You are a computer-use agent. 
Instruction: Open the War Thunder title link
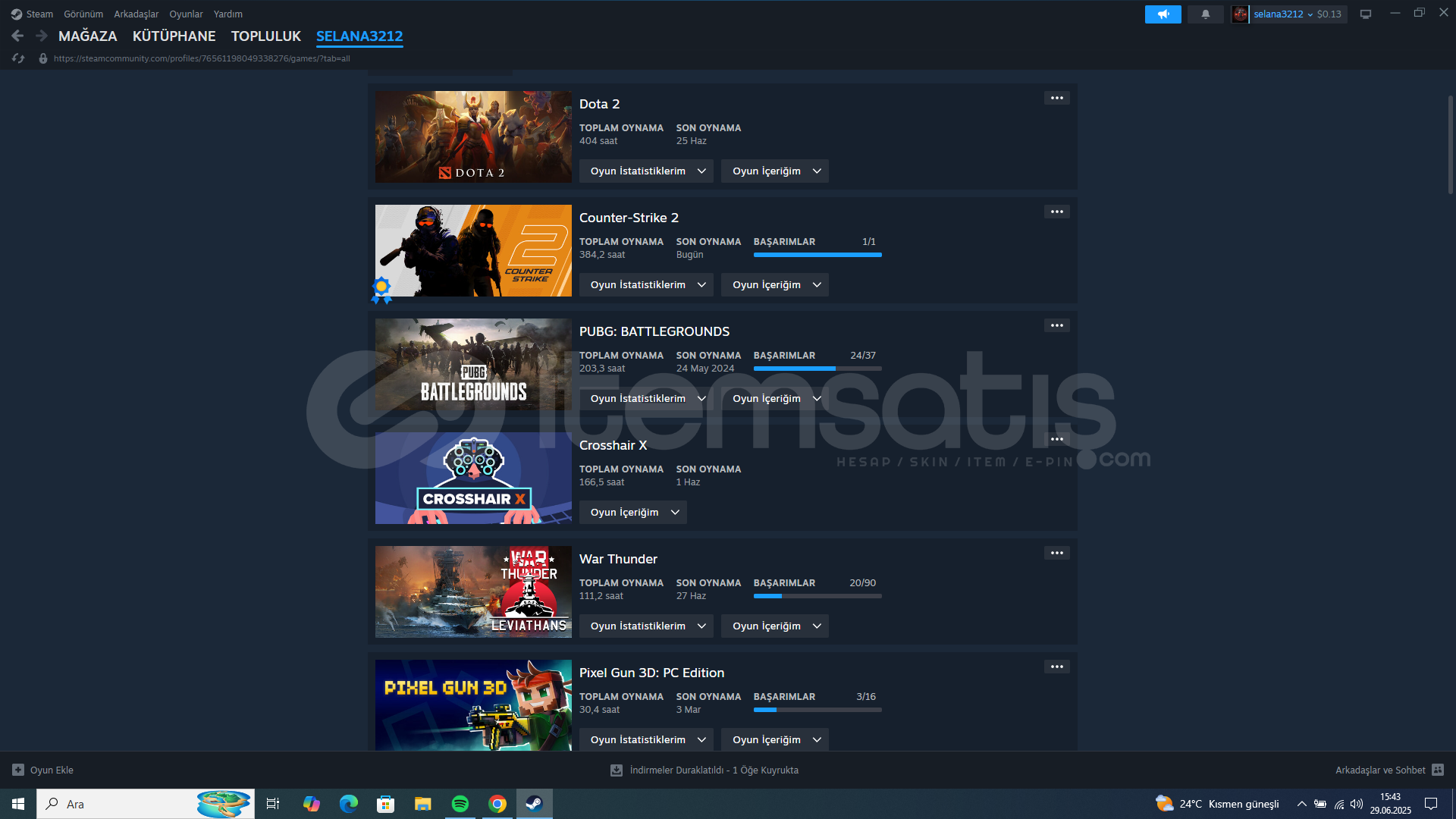(x=618, y=559)
